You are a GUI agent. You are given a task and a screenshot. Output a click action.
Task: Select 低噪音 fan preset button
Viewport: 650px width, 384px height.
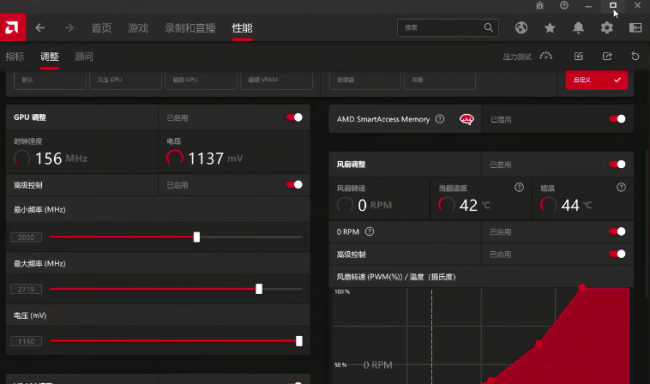pos(365,80)
